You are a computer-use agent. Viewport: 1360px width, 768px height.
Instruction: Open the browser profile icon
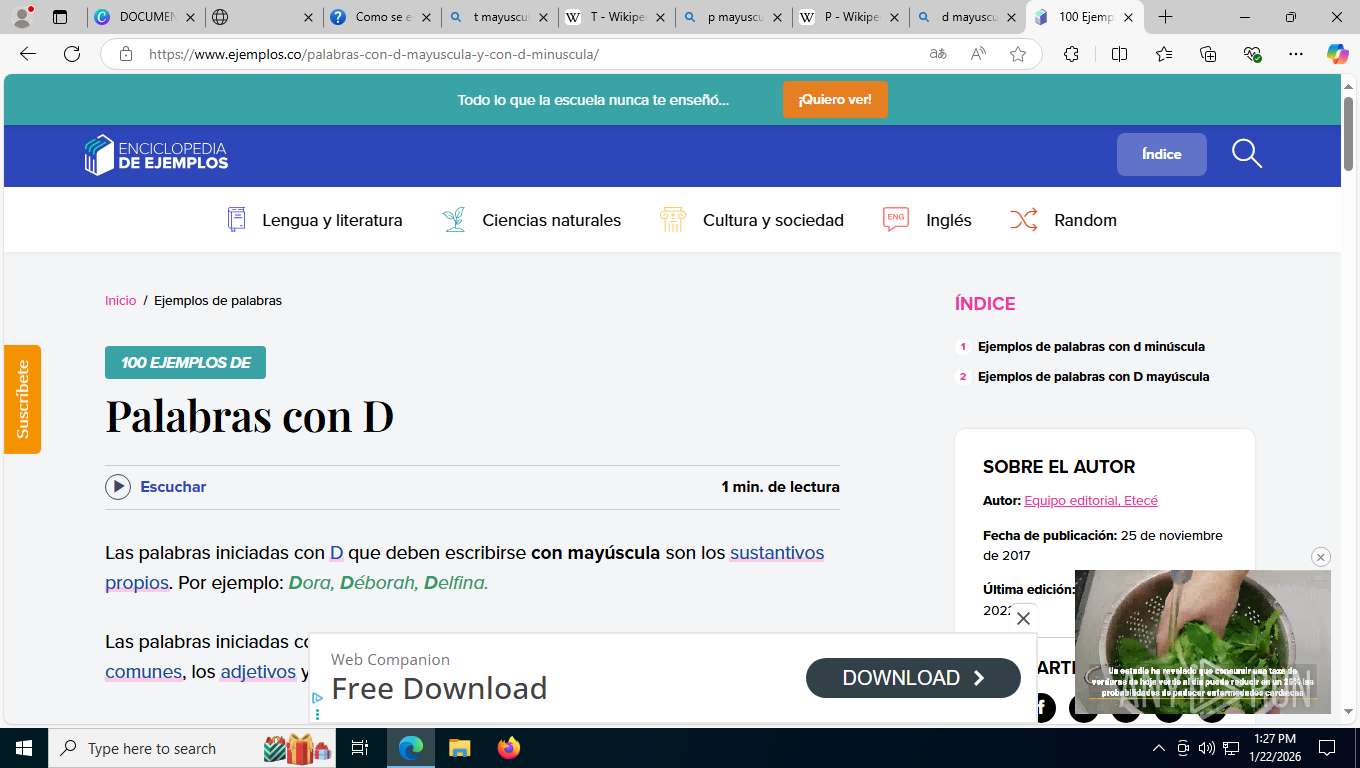(22, 17)
